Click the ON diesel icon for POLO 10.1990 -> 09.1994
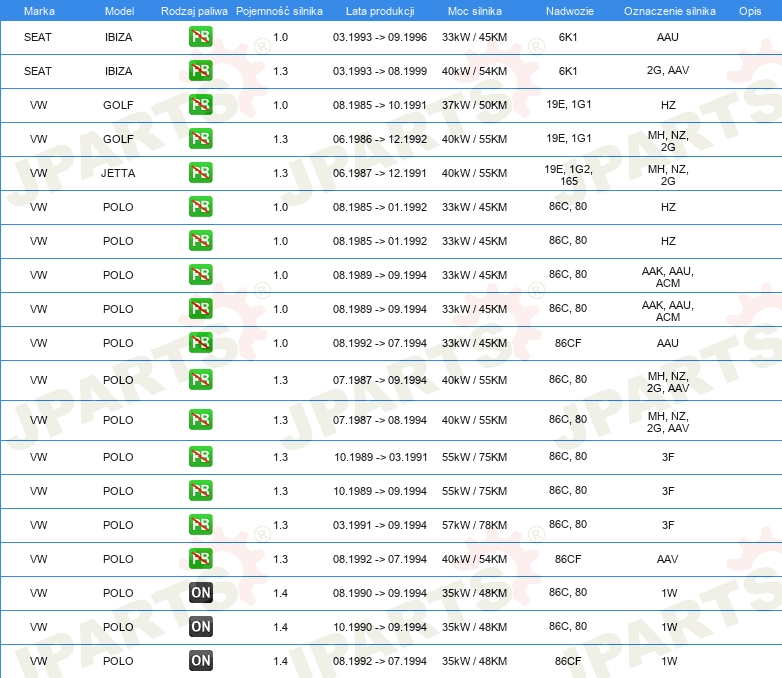The height and width of the screenshot is (678, 782). tap(200, 627)
